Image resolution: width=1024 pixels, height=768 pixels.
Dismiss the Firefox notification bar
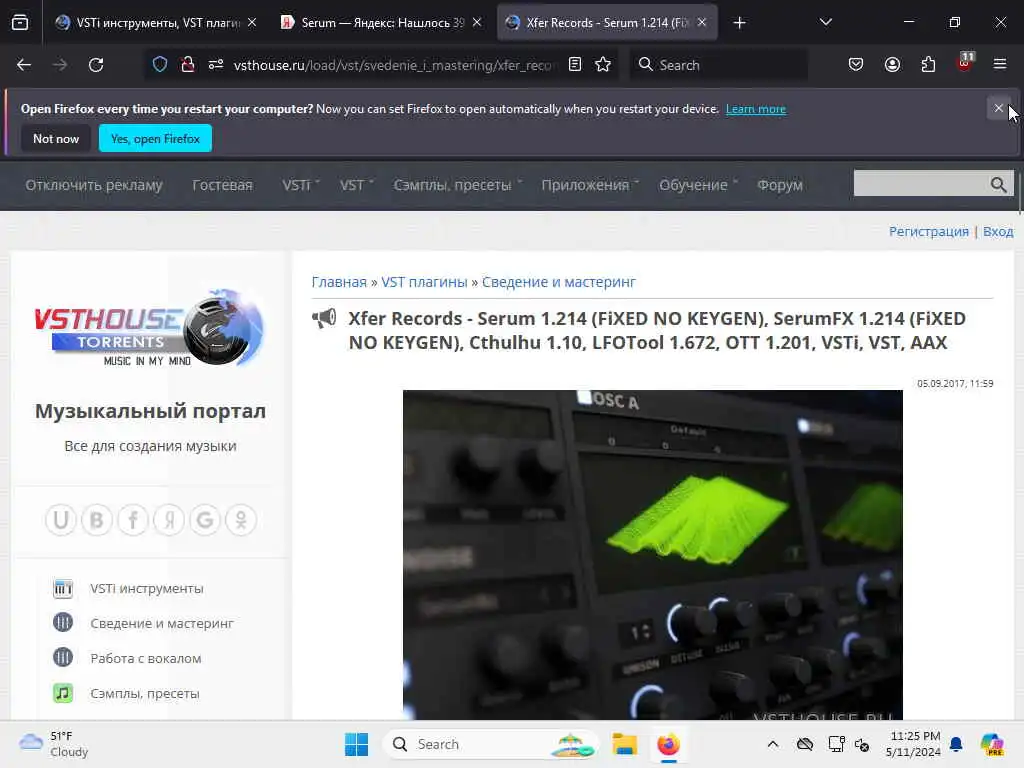tap(999, 108)
